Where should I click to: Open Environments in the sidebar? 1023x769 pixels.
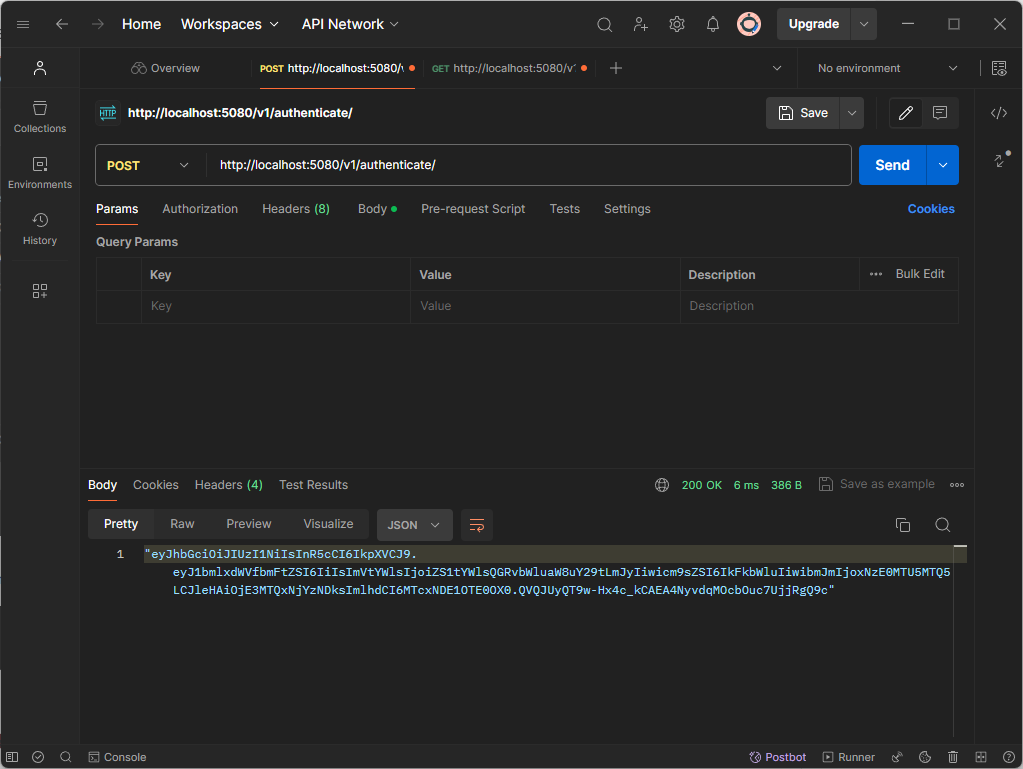pos(40,173)
